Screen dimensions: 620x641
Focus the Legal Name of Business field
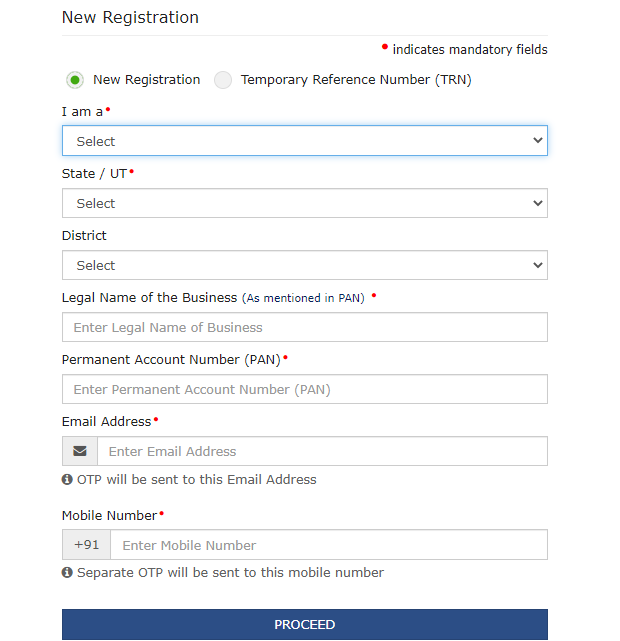[x=304, y=327]
